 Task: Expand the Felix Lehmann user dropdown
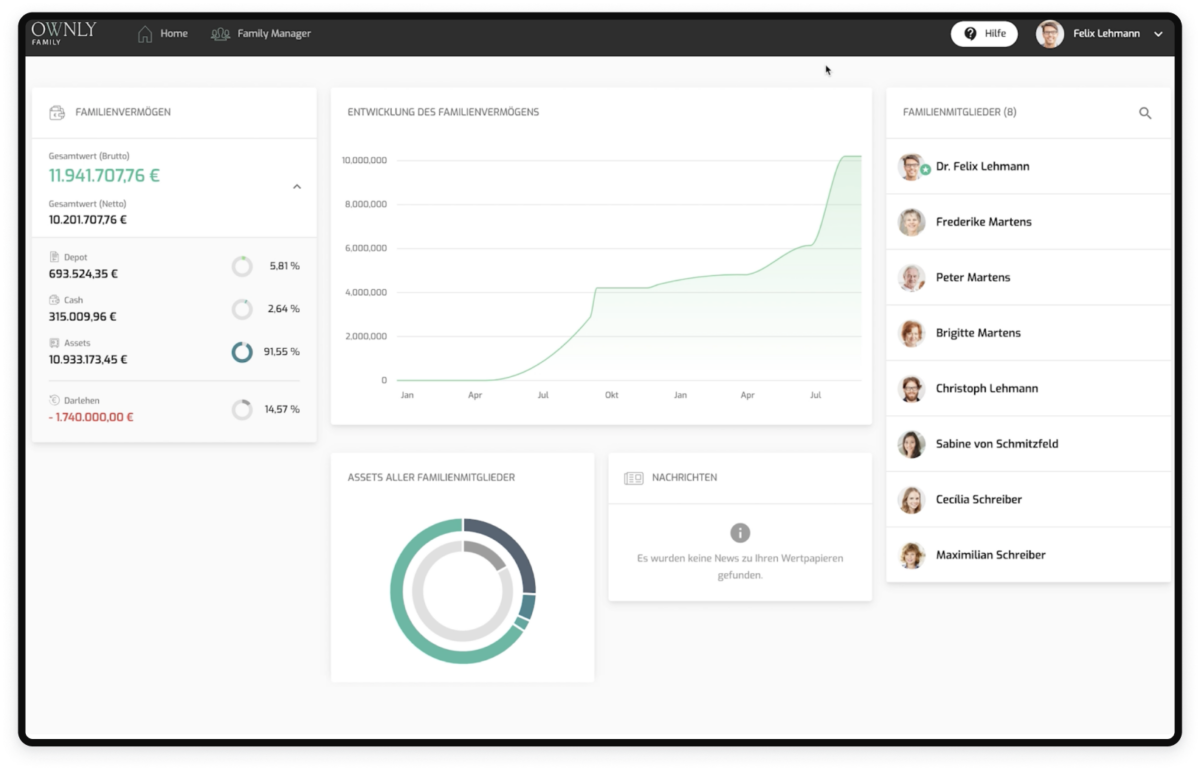click(x=1158, y=34)
